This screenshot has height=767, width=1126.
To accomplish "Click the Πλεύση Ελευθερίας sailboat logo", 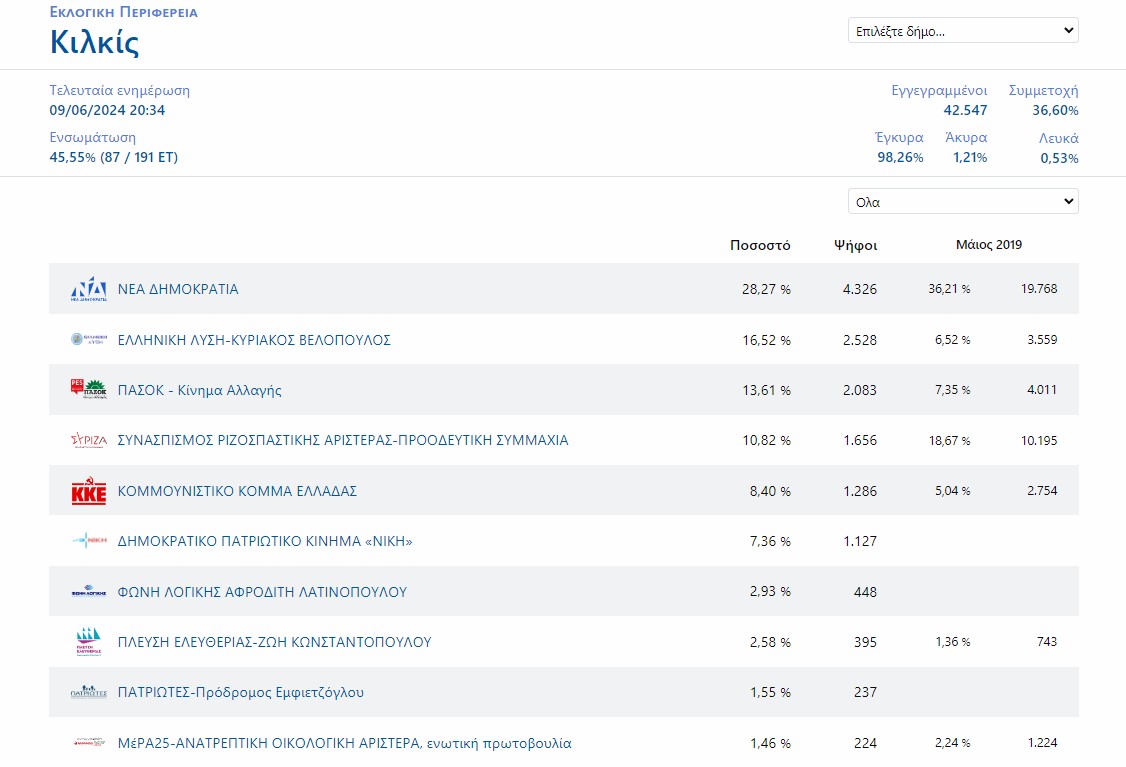I will 88,642.
